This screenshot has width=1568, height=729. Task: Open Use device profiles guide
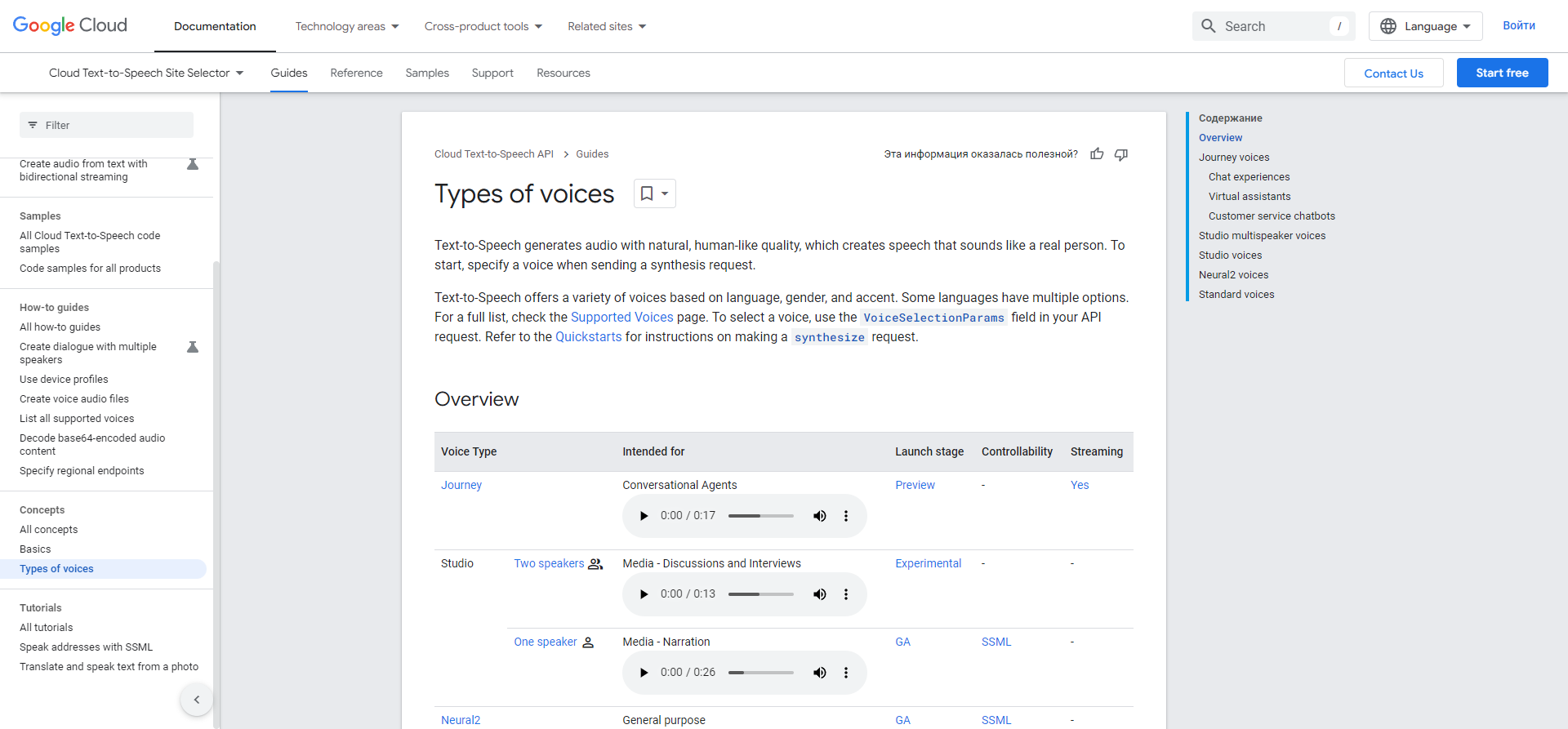[64, 380]
